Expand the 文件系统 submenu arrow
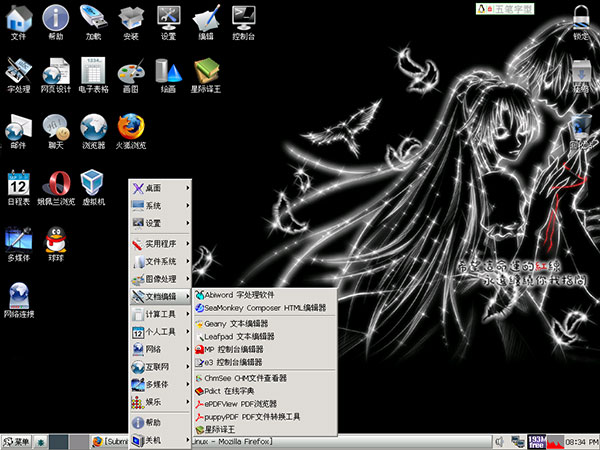 pos(188,261)
